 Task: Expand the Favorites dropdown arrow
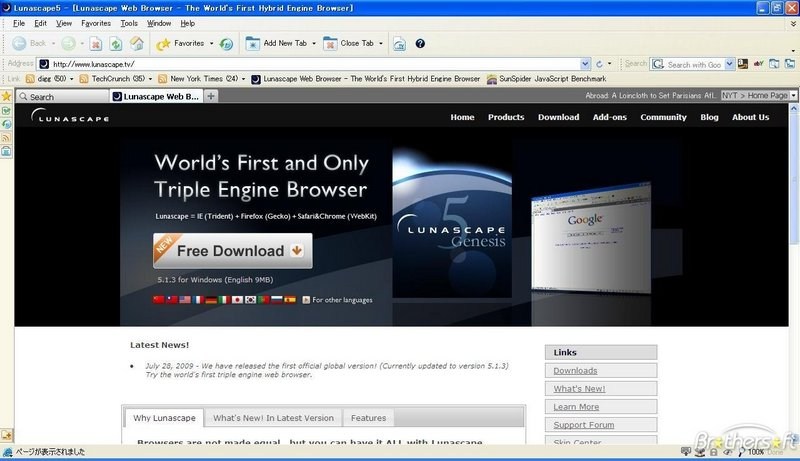coord(211,44)
